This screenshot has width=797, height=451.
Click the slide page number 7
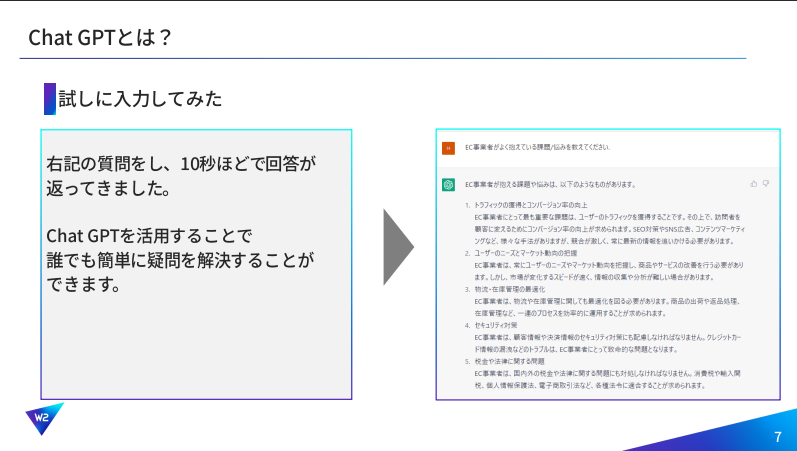pos(778,437)
